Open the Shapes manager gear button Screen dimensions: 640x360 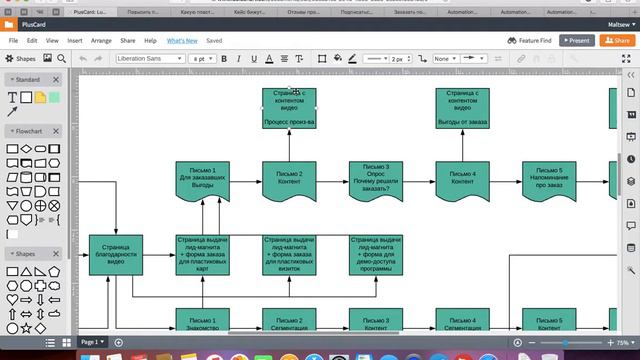(20, 59)
